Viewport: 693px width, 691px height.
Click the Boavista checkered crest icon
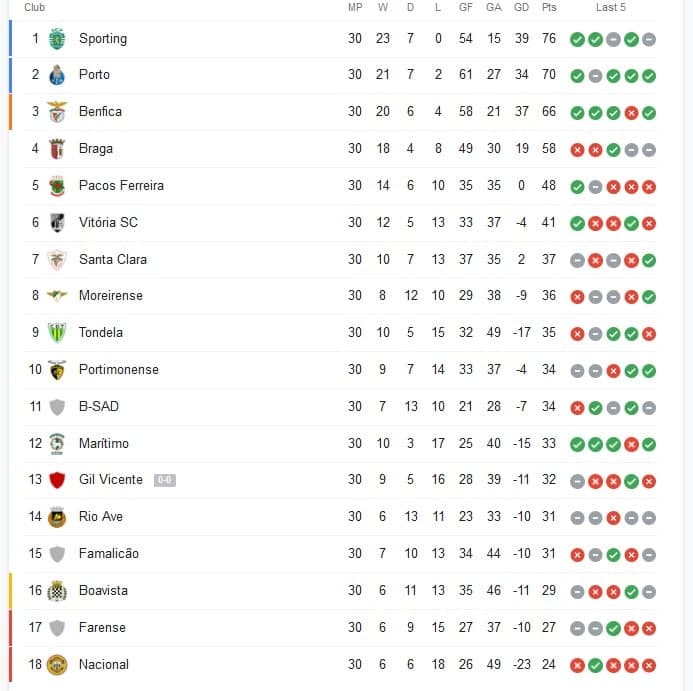point(57,591)
